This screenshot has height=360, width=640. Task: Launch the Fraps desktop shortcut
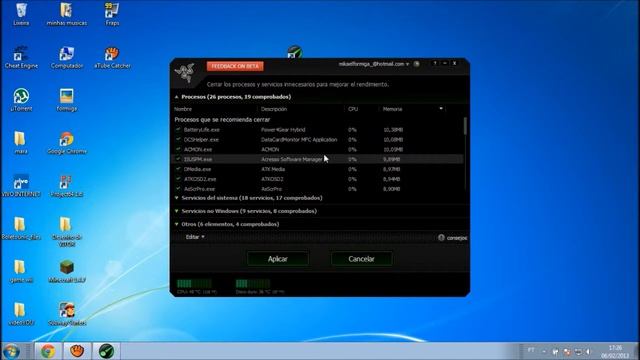tap(112, 14)
